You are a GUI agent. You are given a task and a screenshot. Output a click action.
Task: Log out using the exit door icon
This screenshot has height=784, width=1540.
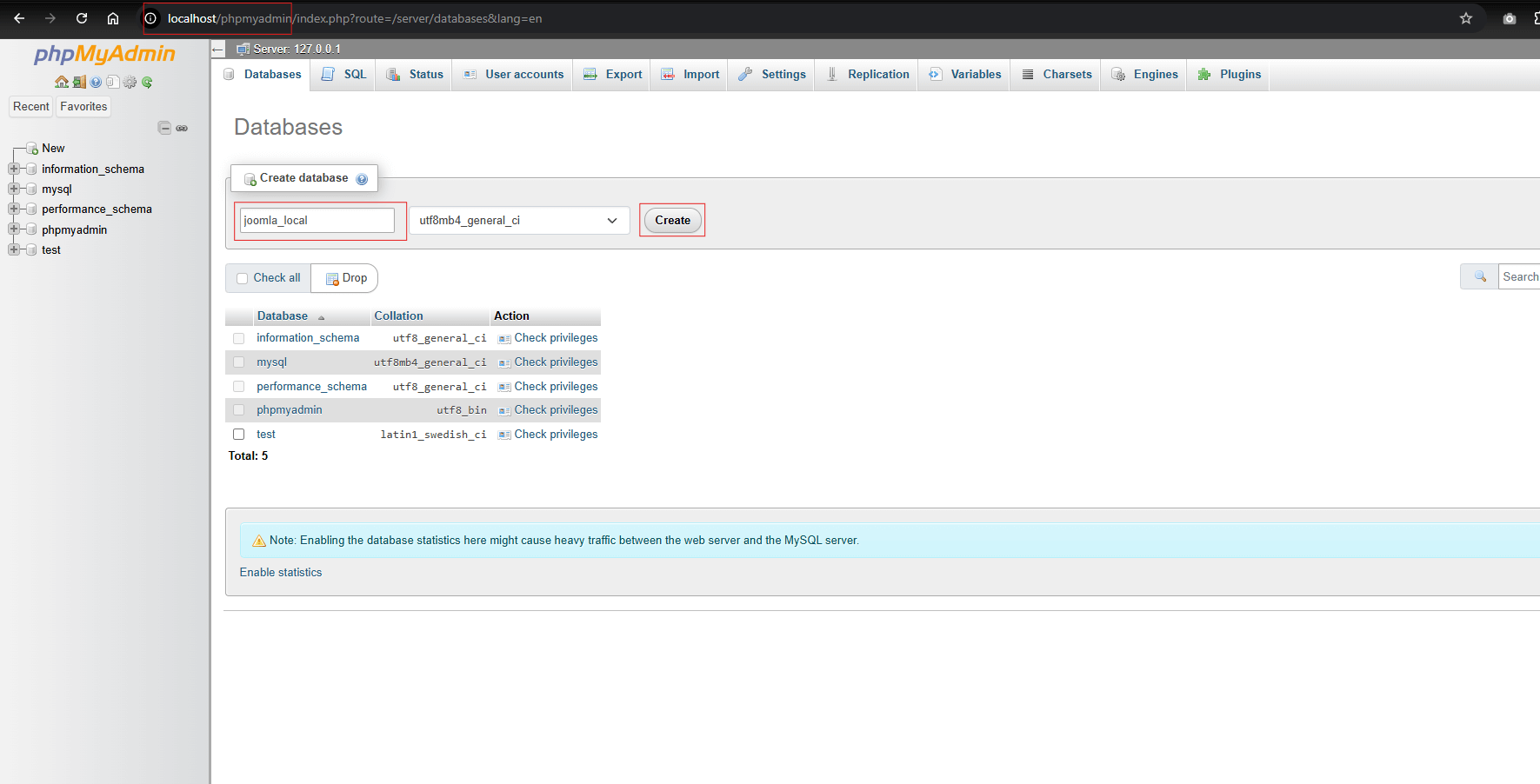point(79,82)
